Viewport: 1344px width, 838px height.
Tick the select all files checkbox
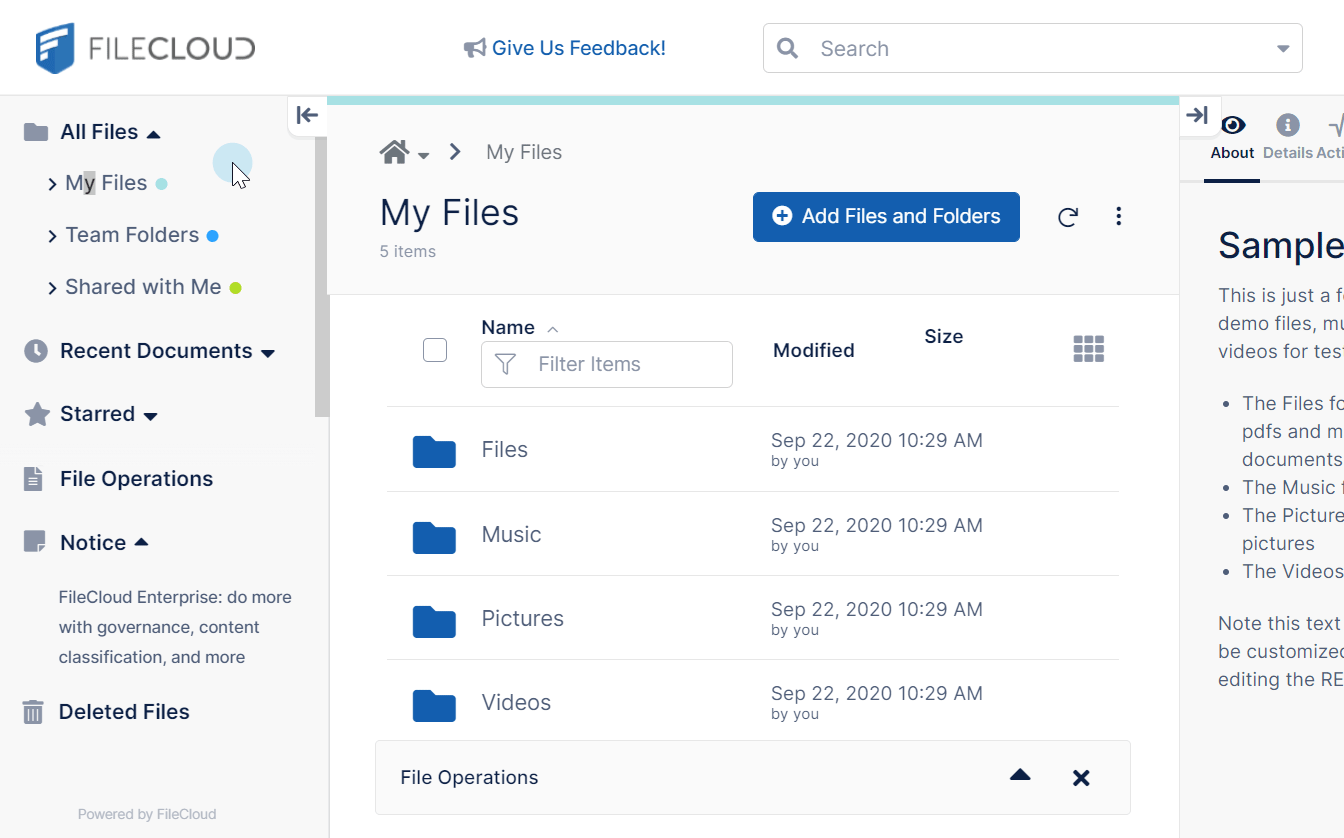435,350
